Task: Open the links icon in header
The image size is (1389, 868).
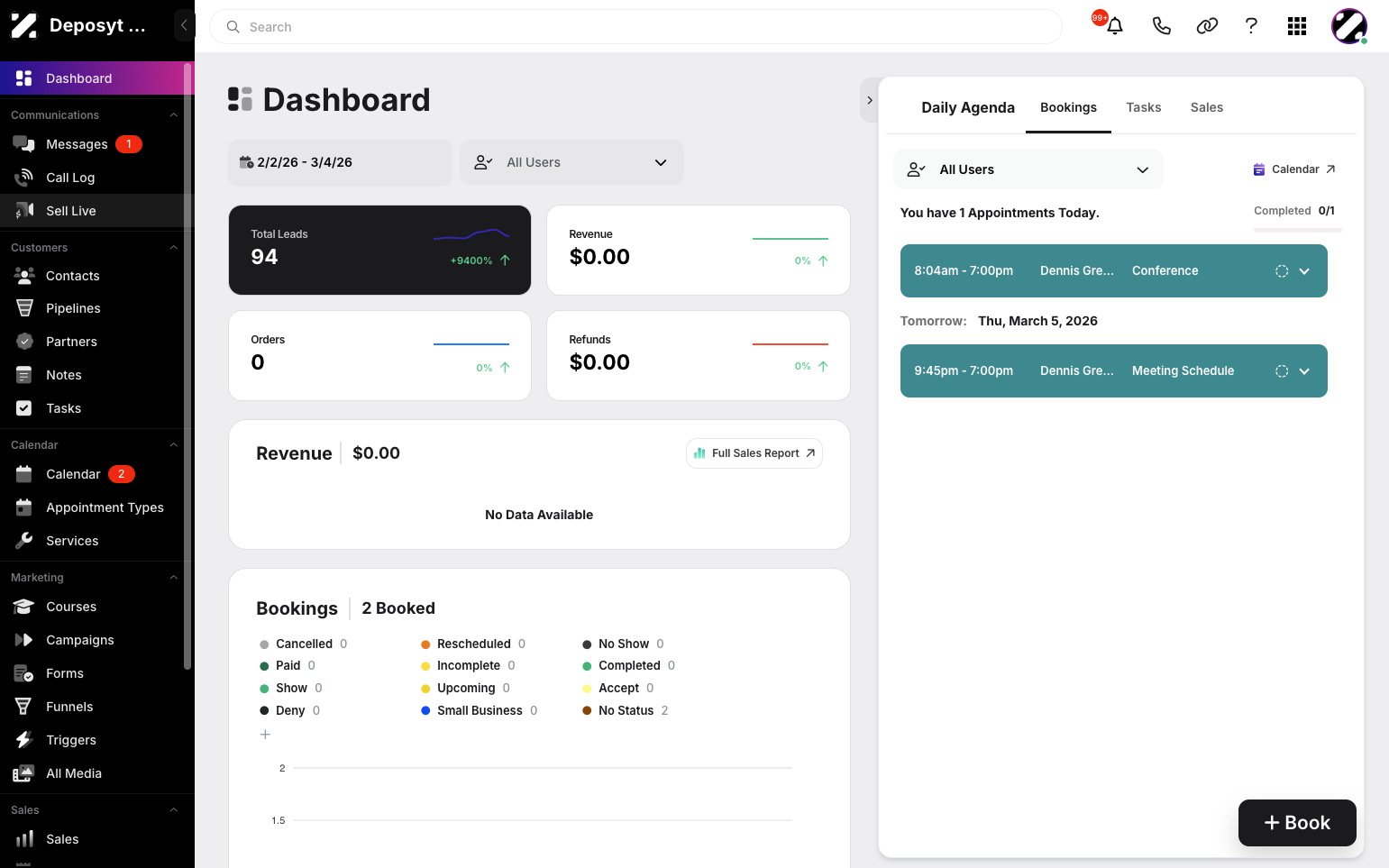Action: [1207, 26]
